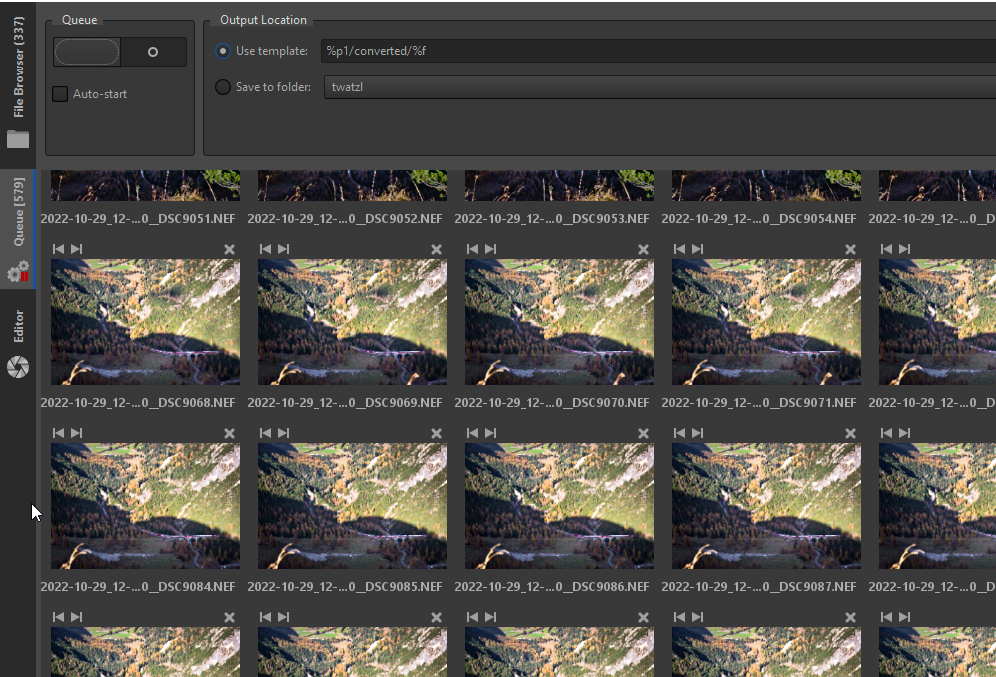Move DSC9084.NEF to head of queue
The height and width of the screenshot is (677, 996).
click(58, 433)
